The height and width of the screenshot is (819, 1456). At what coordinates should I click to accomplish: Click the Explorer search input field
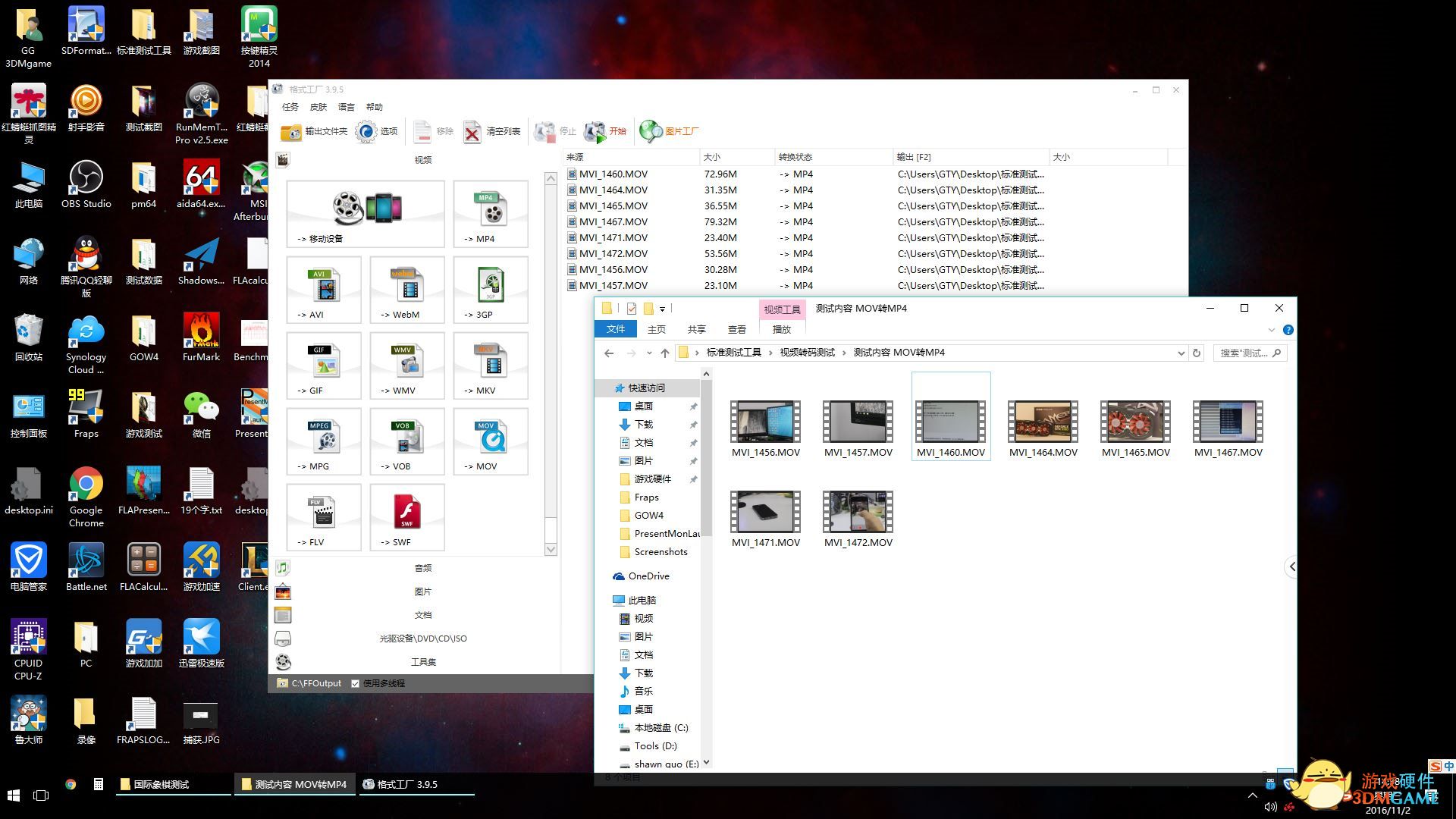1244,353
